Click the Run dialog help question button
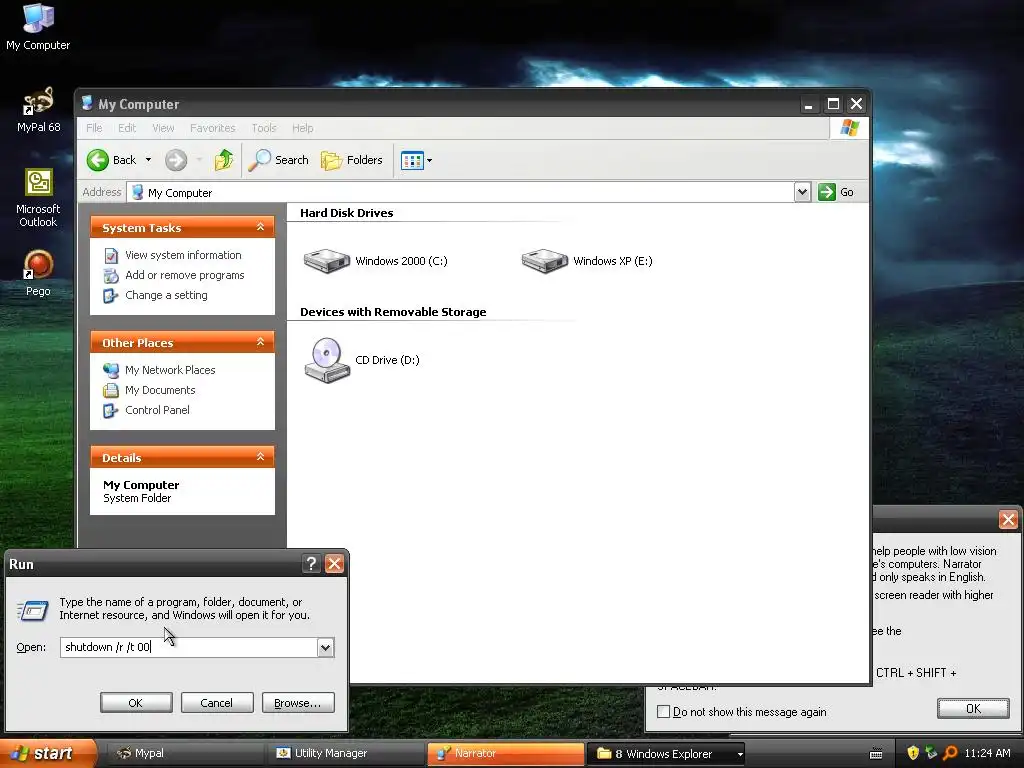Image resolution: width=1024 pixels, height=768 pixels. [312, 564]
